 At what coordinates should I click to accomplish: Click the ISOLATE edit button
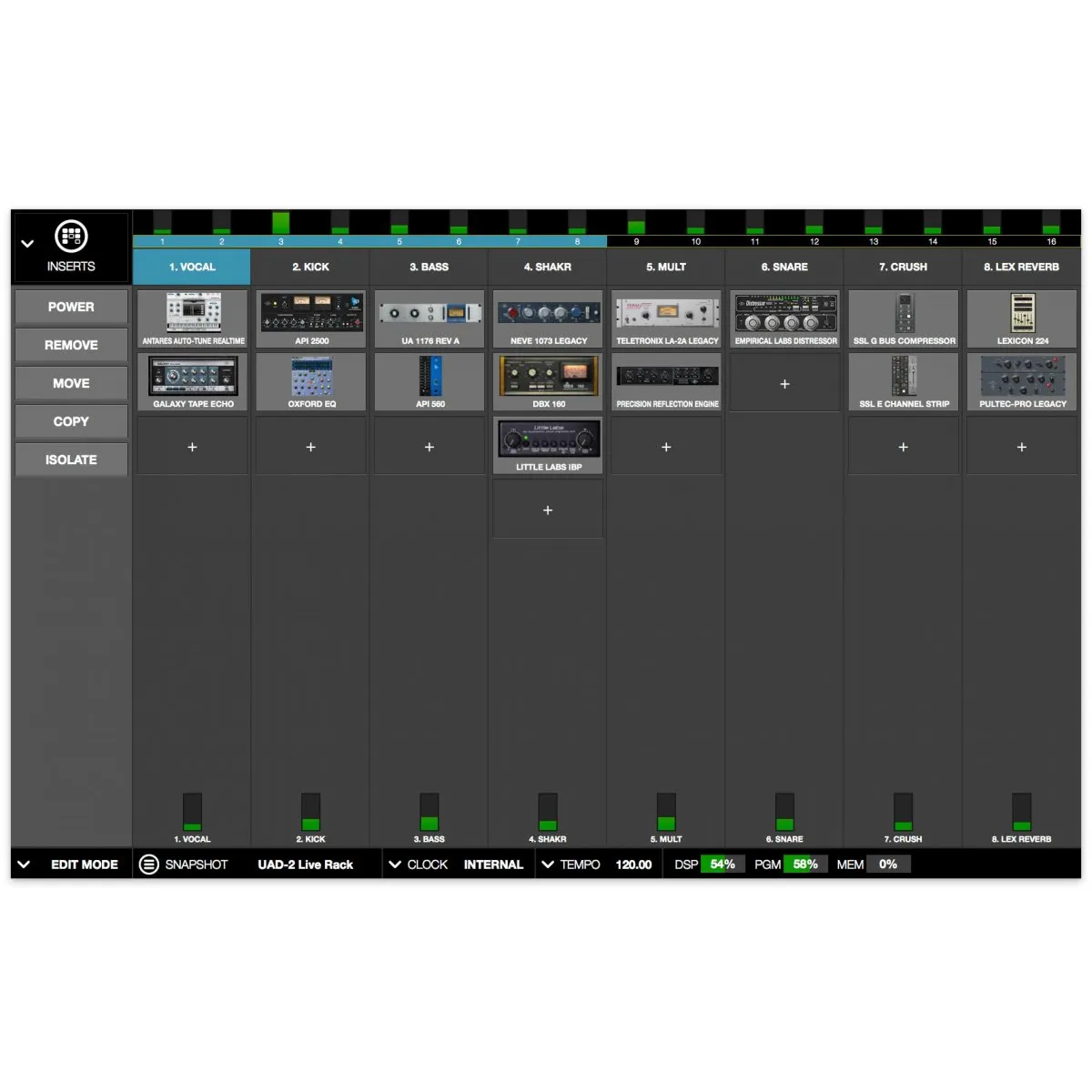coord(71,460)
